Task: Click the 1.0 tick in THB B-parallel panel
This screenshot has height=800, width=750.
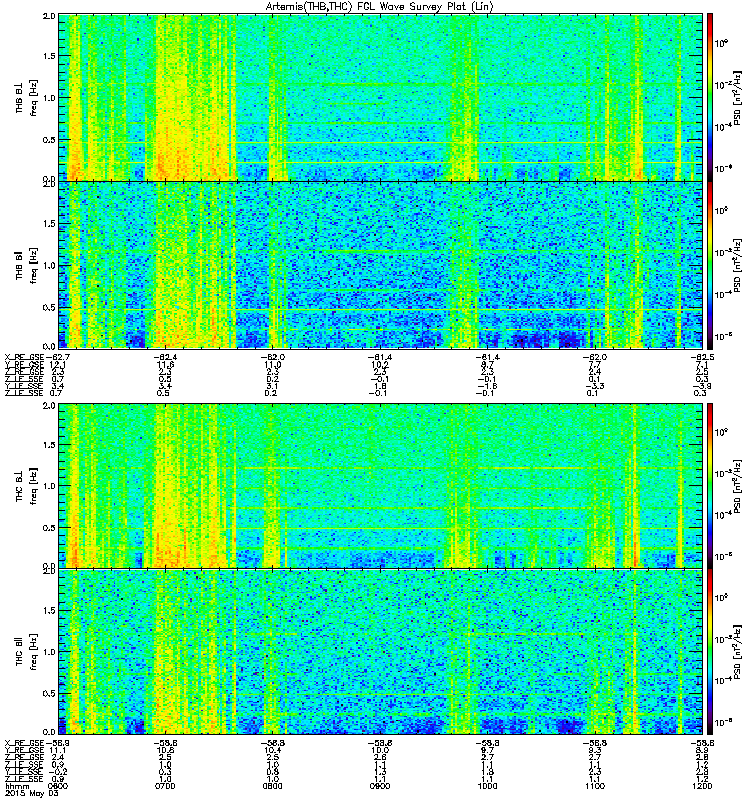Action: (49, 266)
